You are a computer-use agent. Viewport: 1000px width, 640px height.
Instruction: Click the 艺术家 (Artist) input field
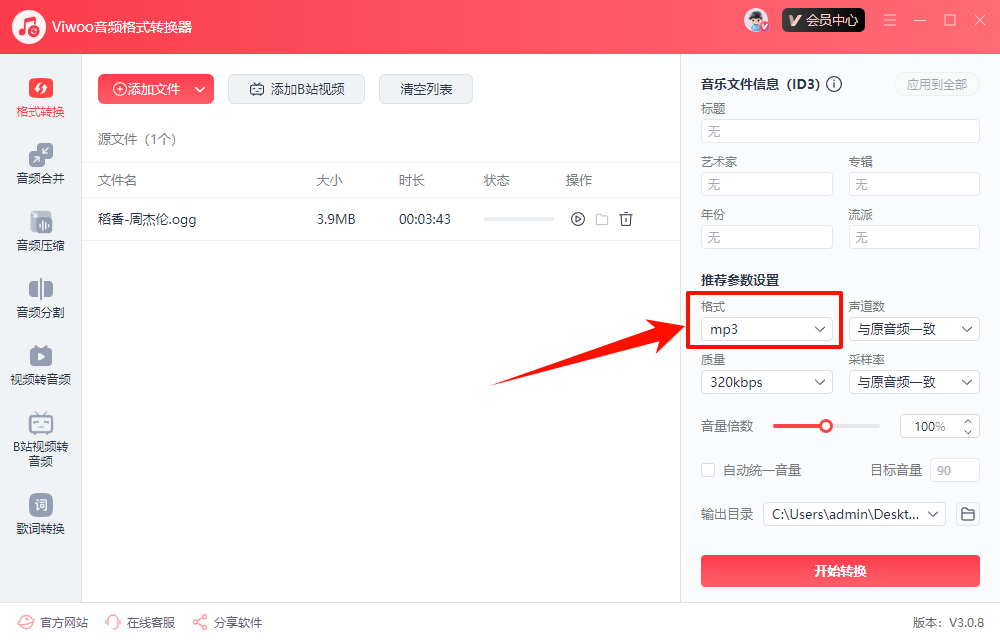coord(766,184)
